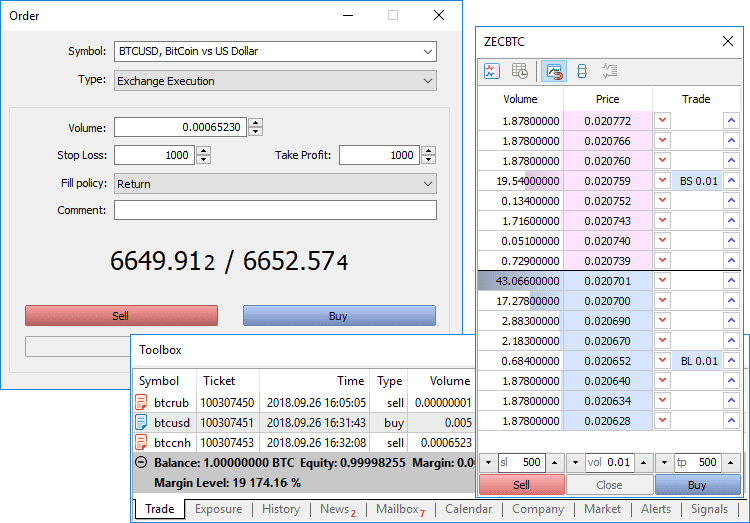Click the vol 0.01 field in ZECBTC panel
750x523 pixels.
click(609, 463)
